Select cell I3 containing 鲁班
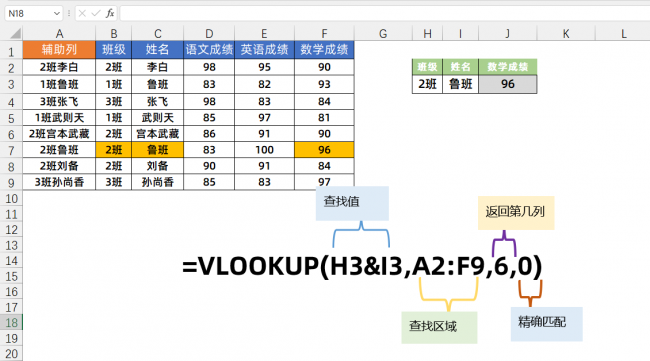This screenshot has height=361, width=650. click(461, 84)
